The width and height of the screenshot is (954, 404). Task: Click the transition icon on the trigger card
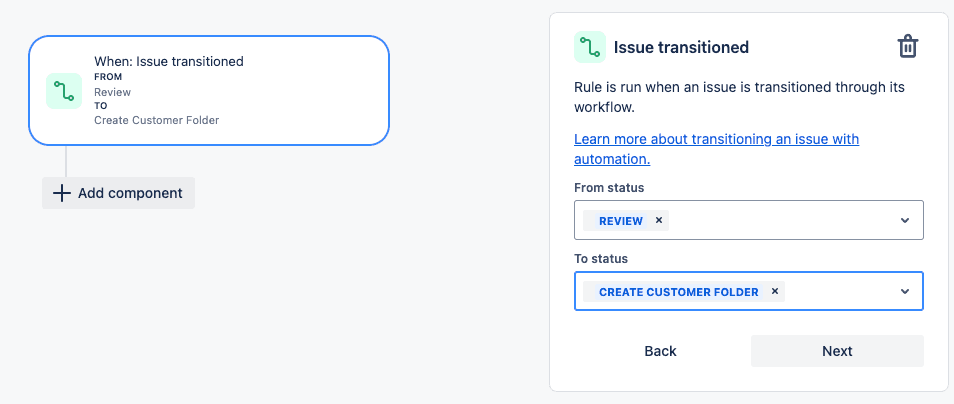[64, 91]
